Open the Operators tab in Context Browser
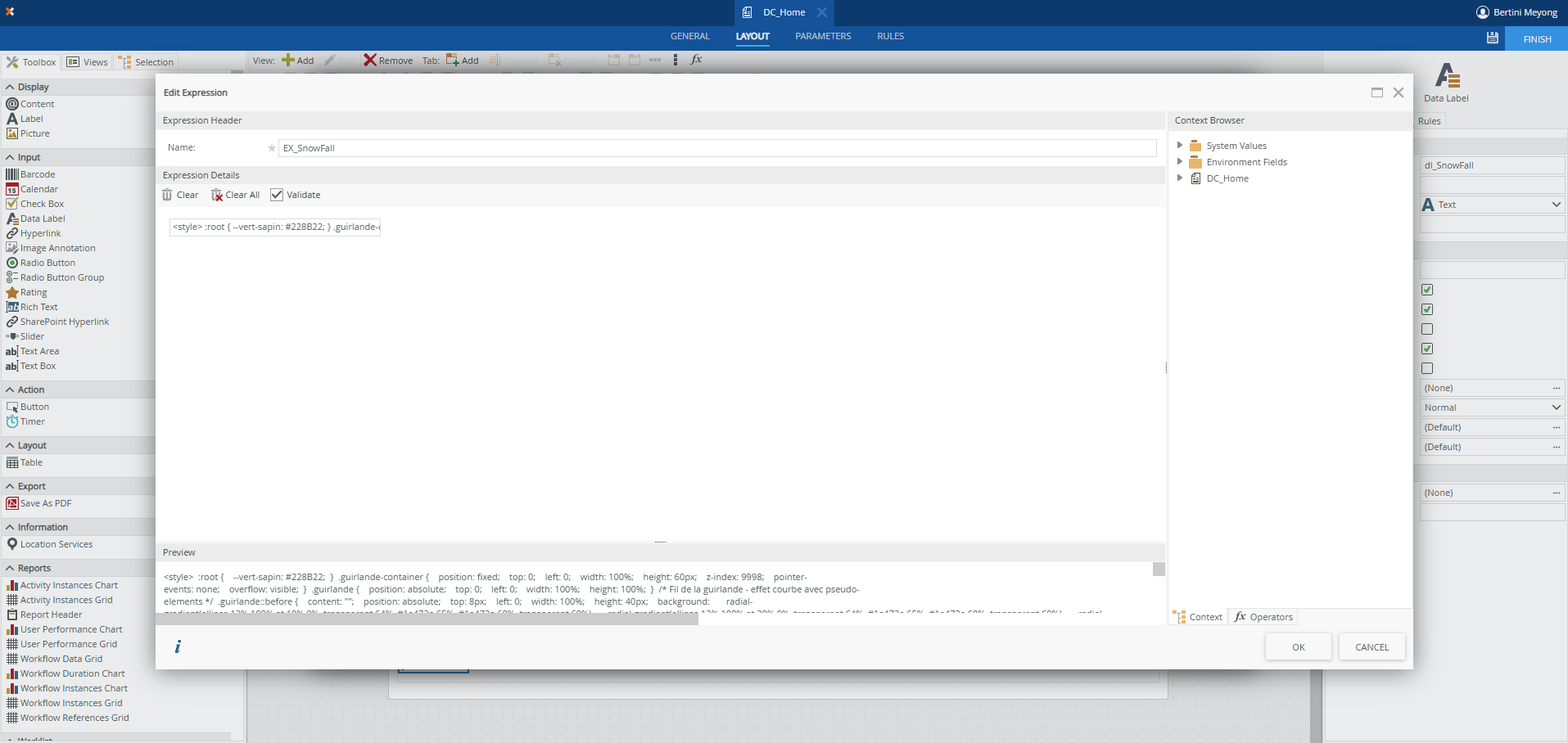The height and width of the screenshot is (743, 1568). (x=1263, y=616)
